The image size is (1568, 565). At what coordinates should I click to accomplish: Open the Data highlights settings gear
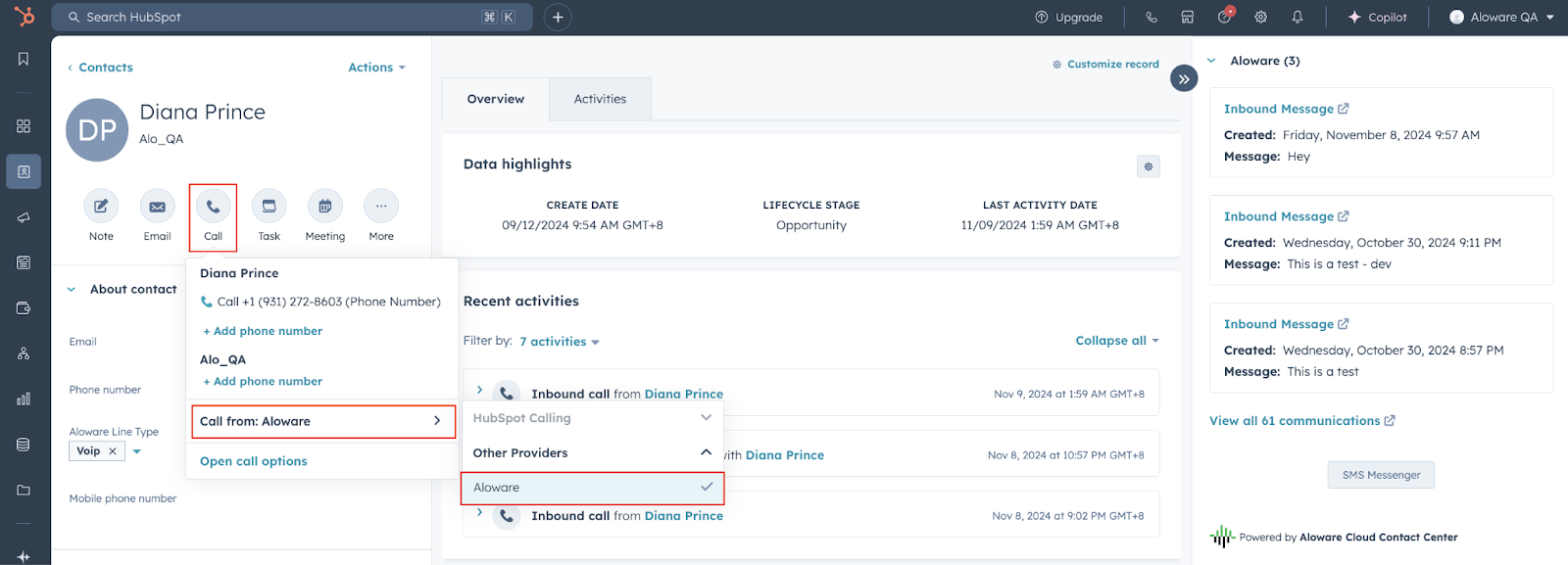coord(1149,166)
